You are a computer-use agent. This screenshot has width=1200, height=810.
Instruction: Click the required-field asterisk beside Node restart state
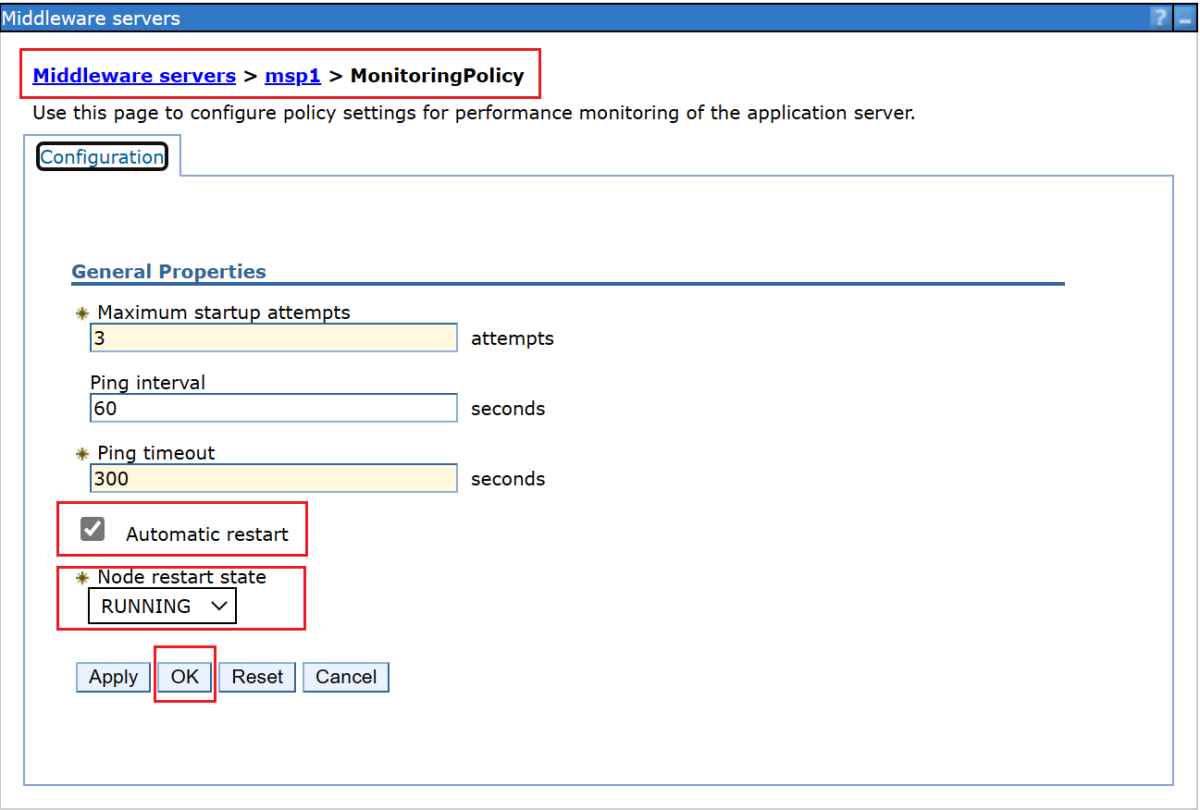(81, 577)
